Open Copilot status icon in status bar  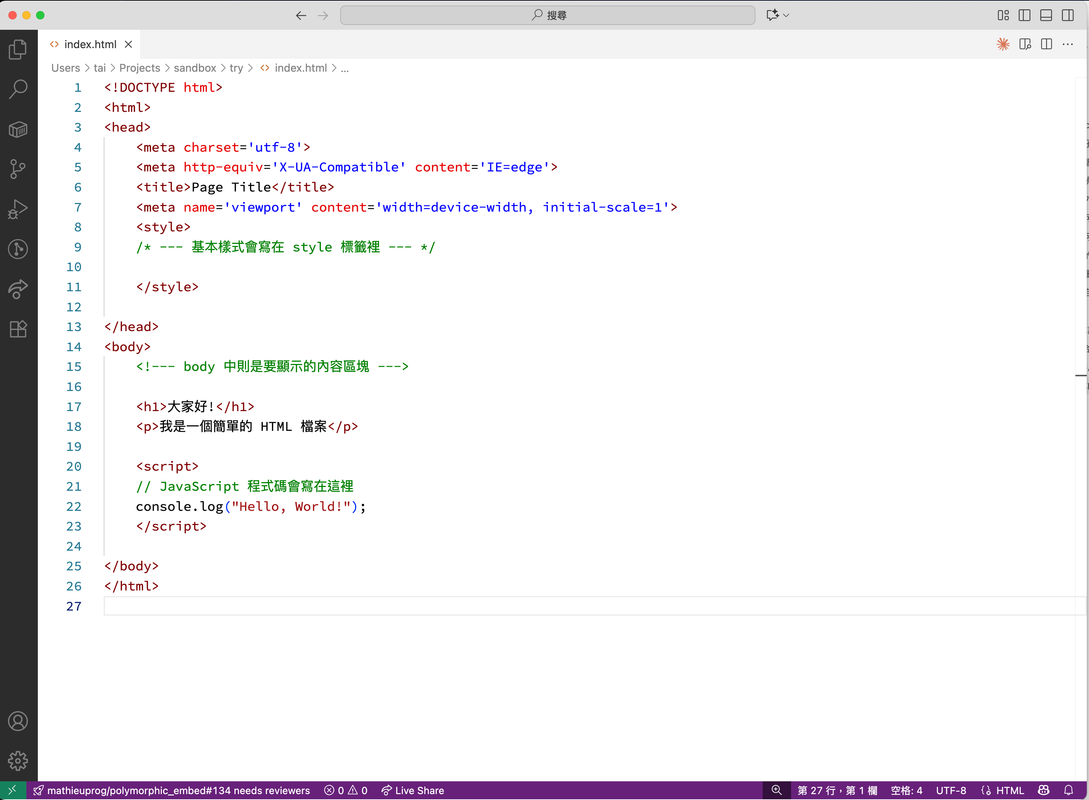coord(1044,790)
